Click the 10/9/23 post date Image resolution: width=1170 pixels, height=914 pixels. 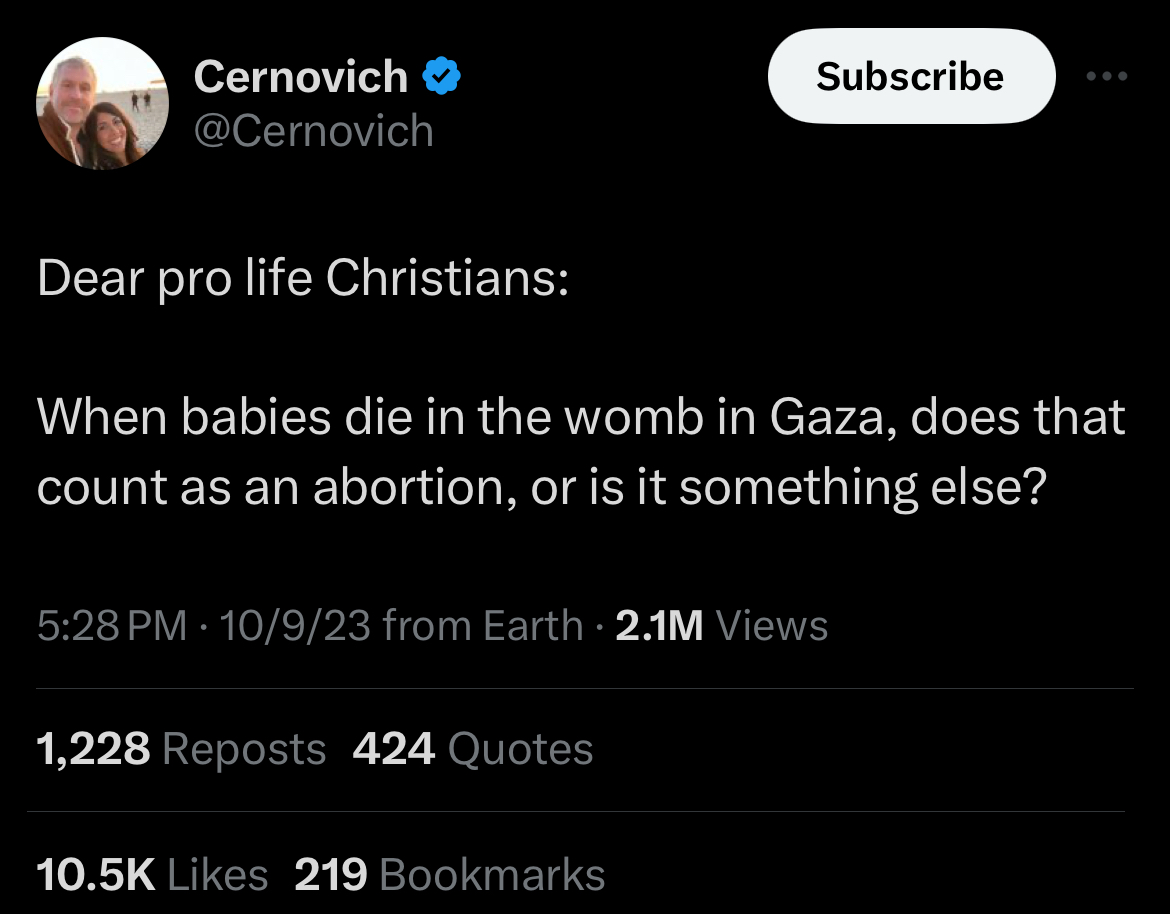tap(295, 625)
